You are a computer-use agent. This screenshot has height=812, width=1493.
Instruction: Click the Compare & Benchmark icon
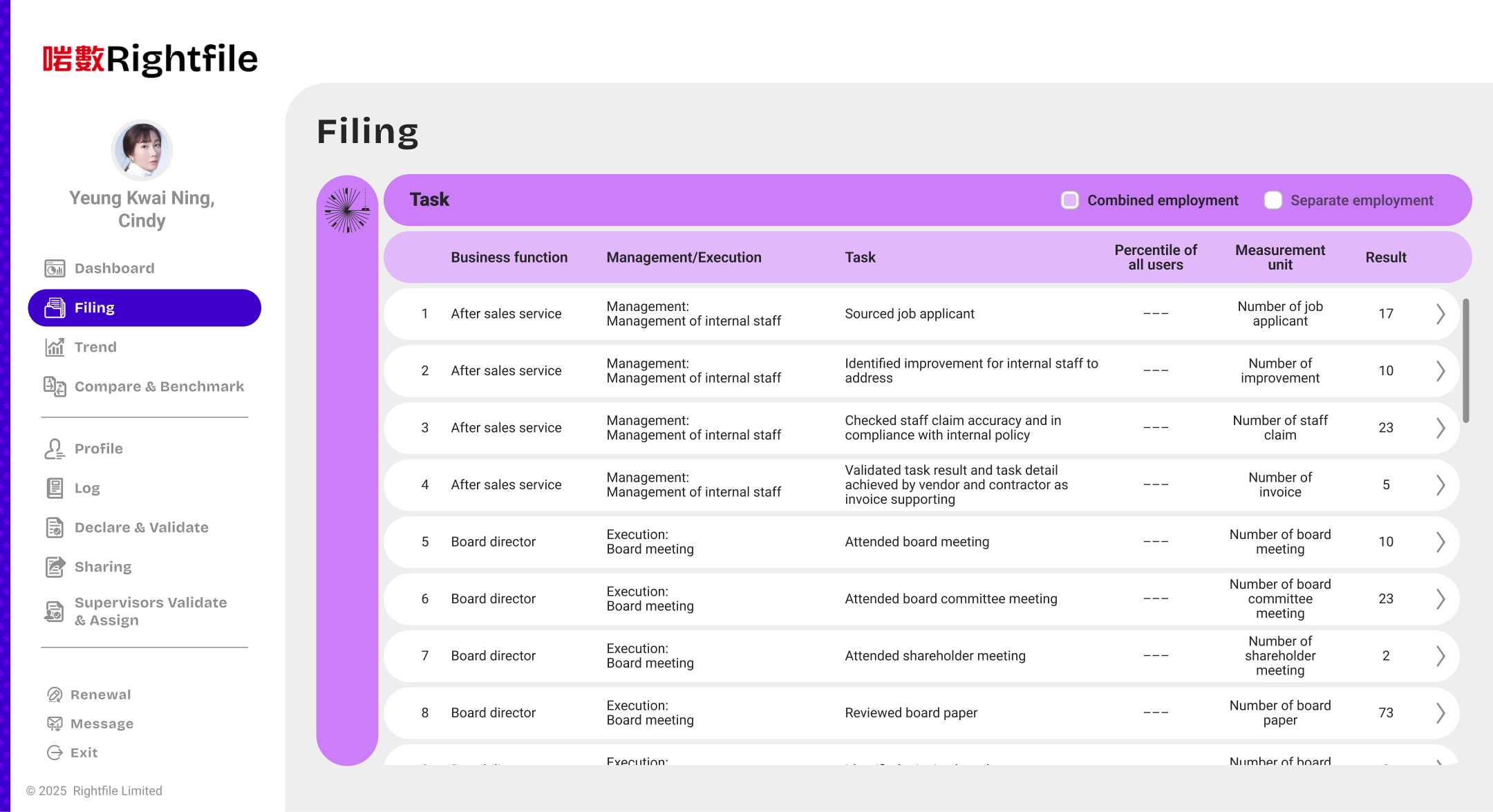[x=54, y=387]
